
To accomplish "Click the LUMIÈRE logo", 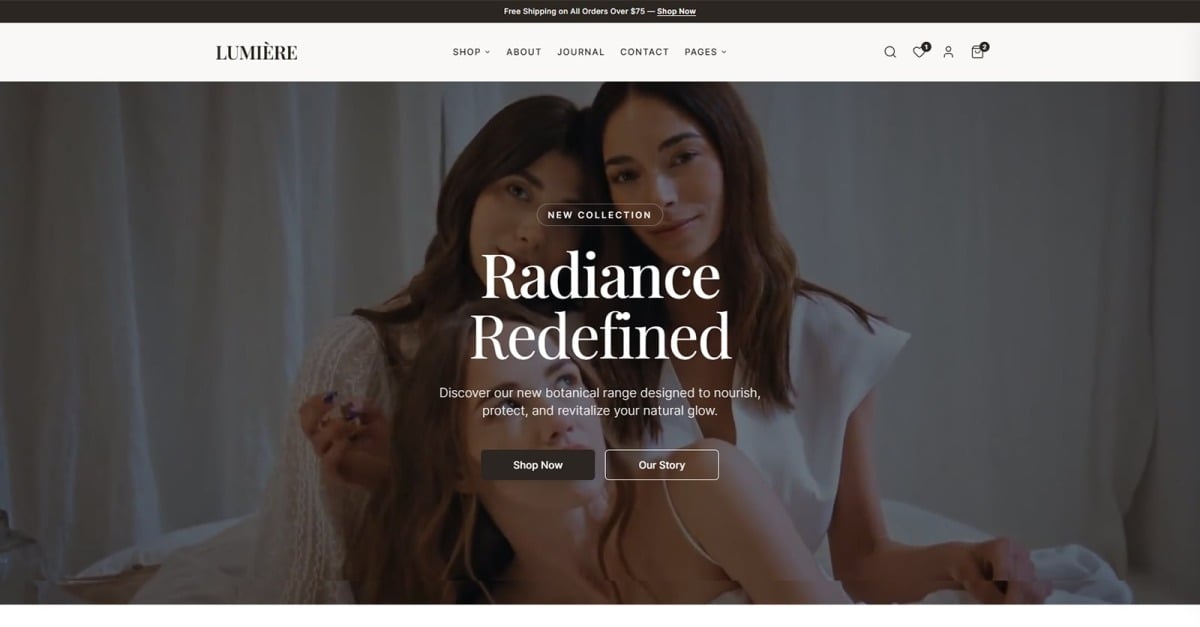I will pyautogui.click(x=256, y=52).
